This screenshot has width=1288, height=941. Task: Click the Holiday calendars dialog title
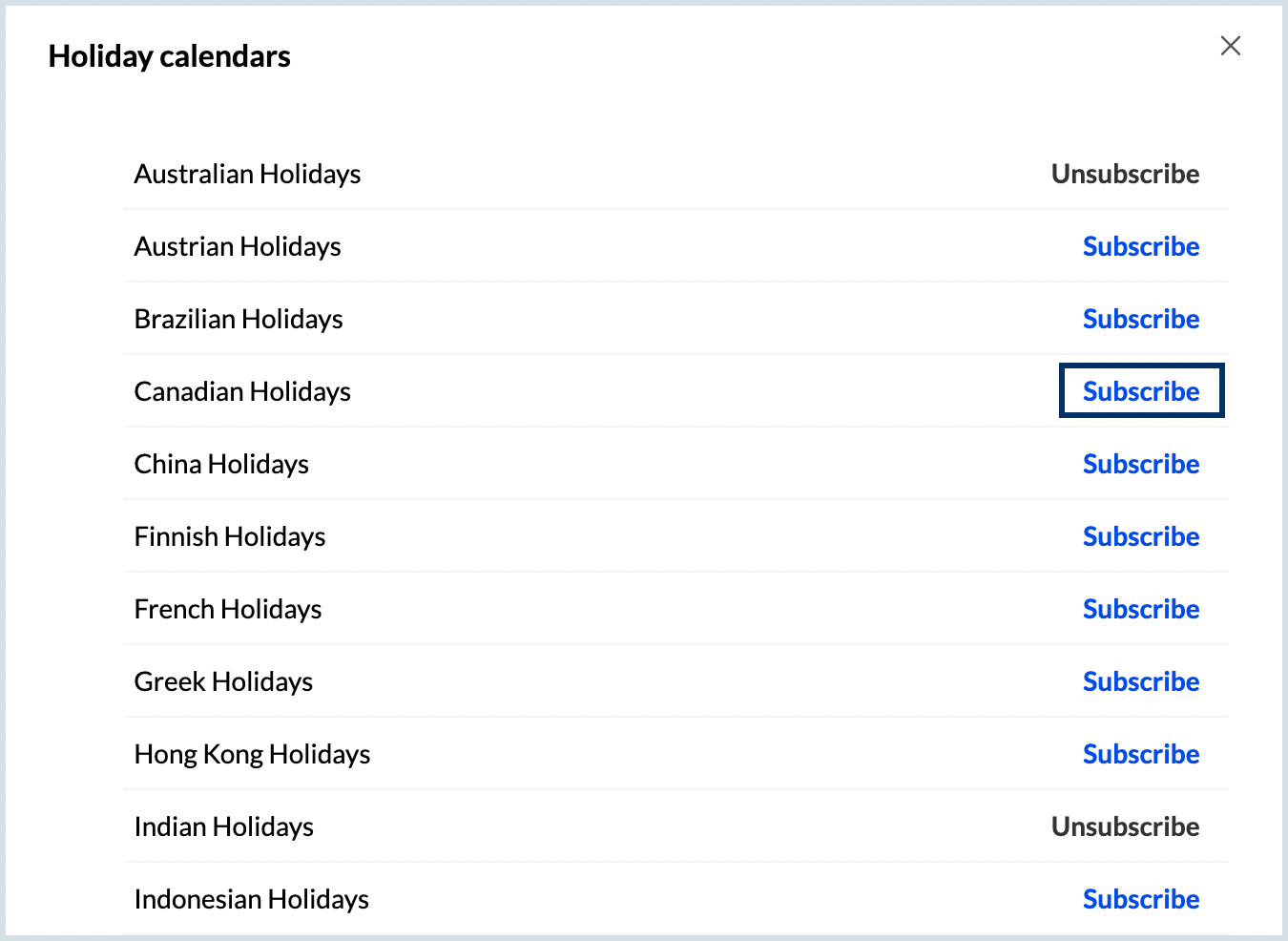(x=170, y=56)
